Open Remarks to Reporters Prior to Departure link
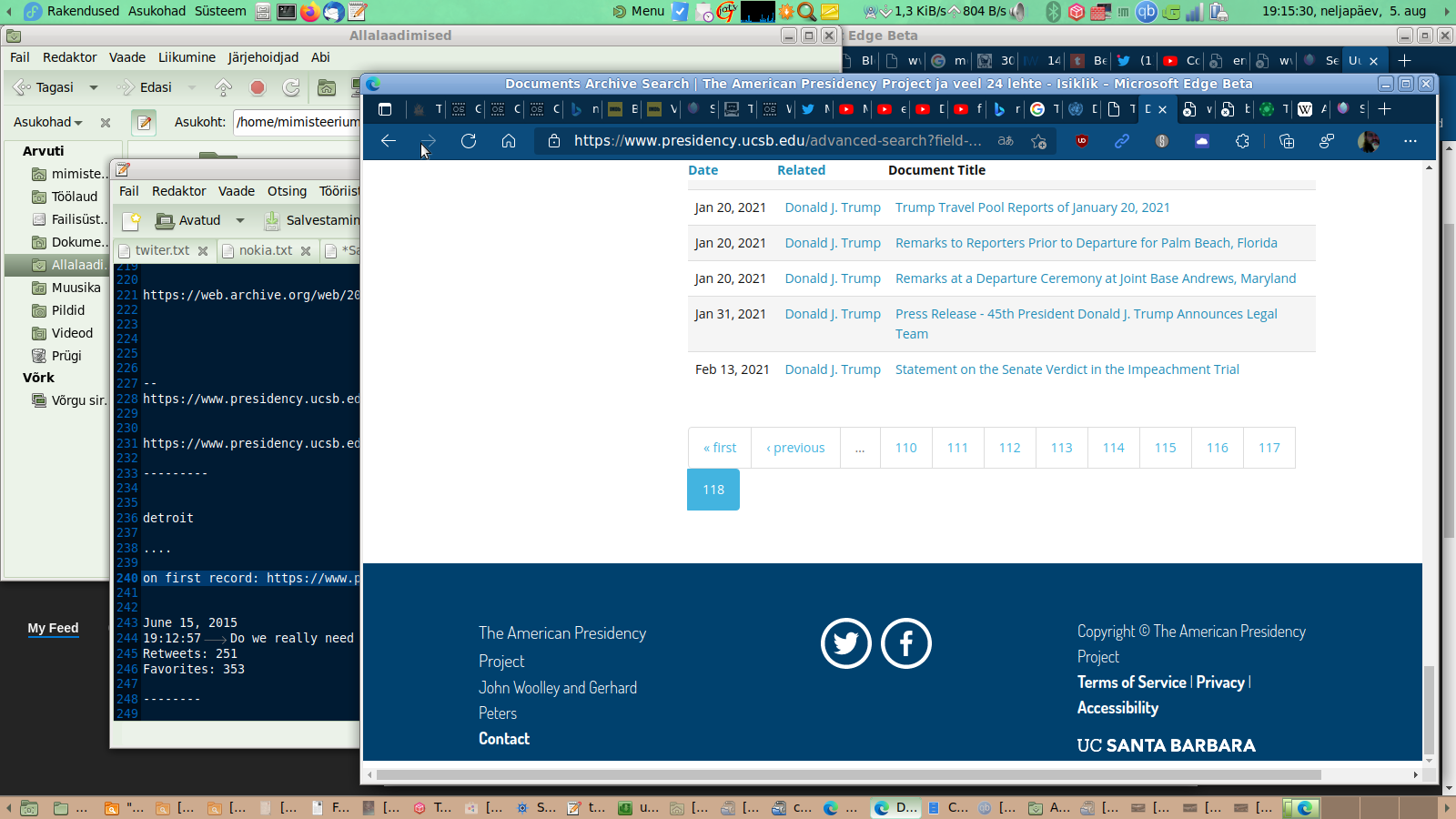1456x819 pixels. coord(1086,243)
